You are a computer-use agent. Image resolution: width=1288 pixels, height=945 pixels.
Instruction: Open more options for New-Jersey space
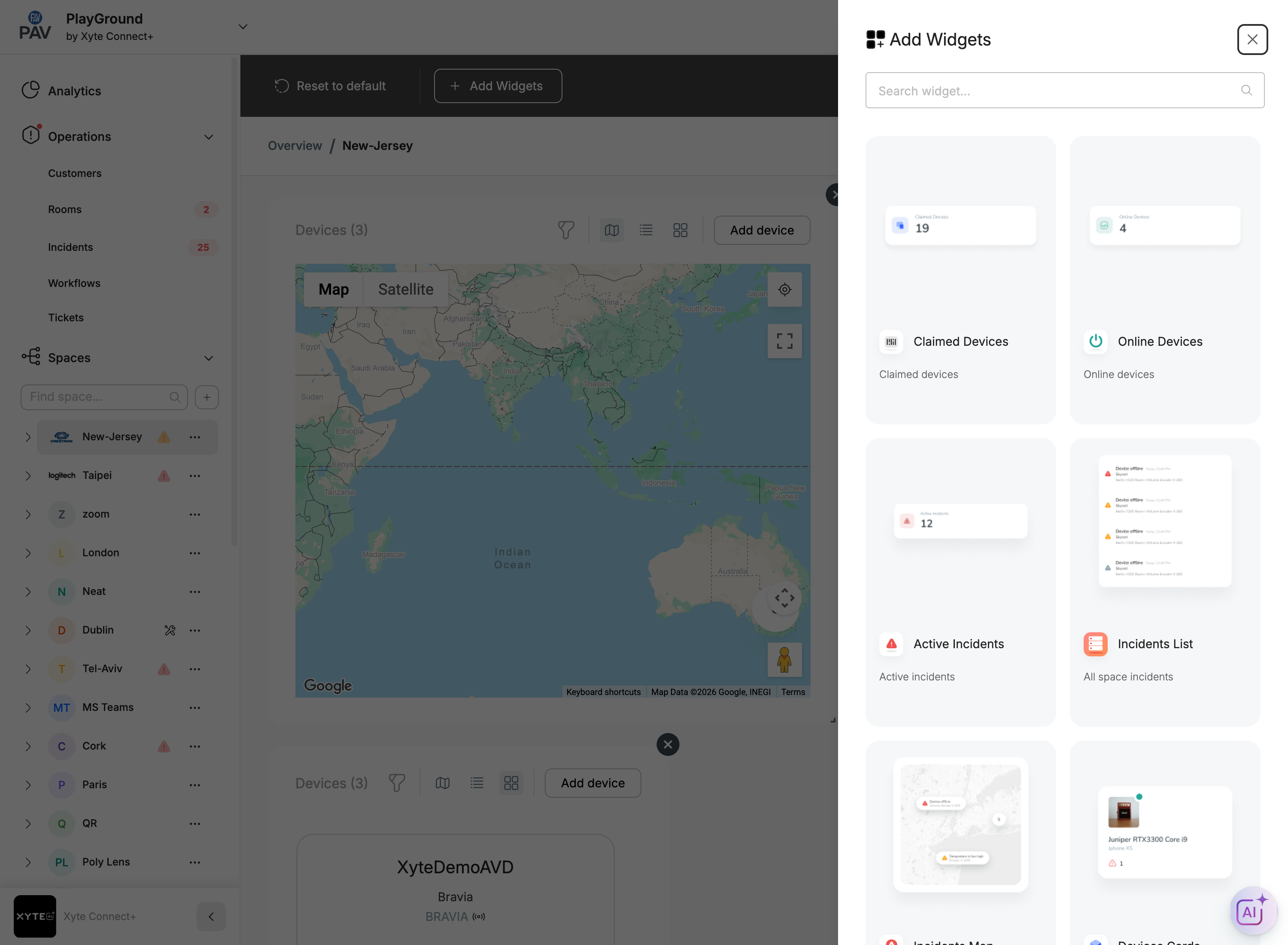click(x=195, y=437)
